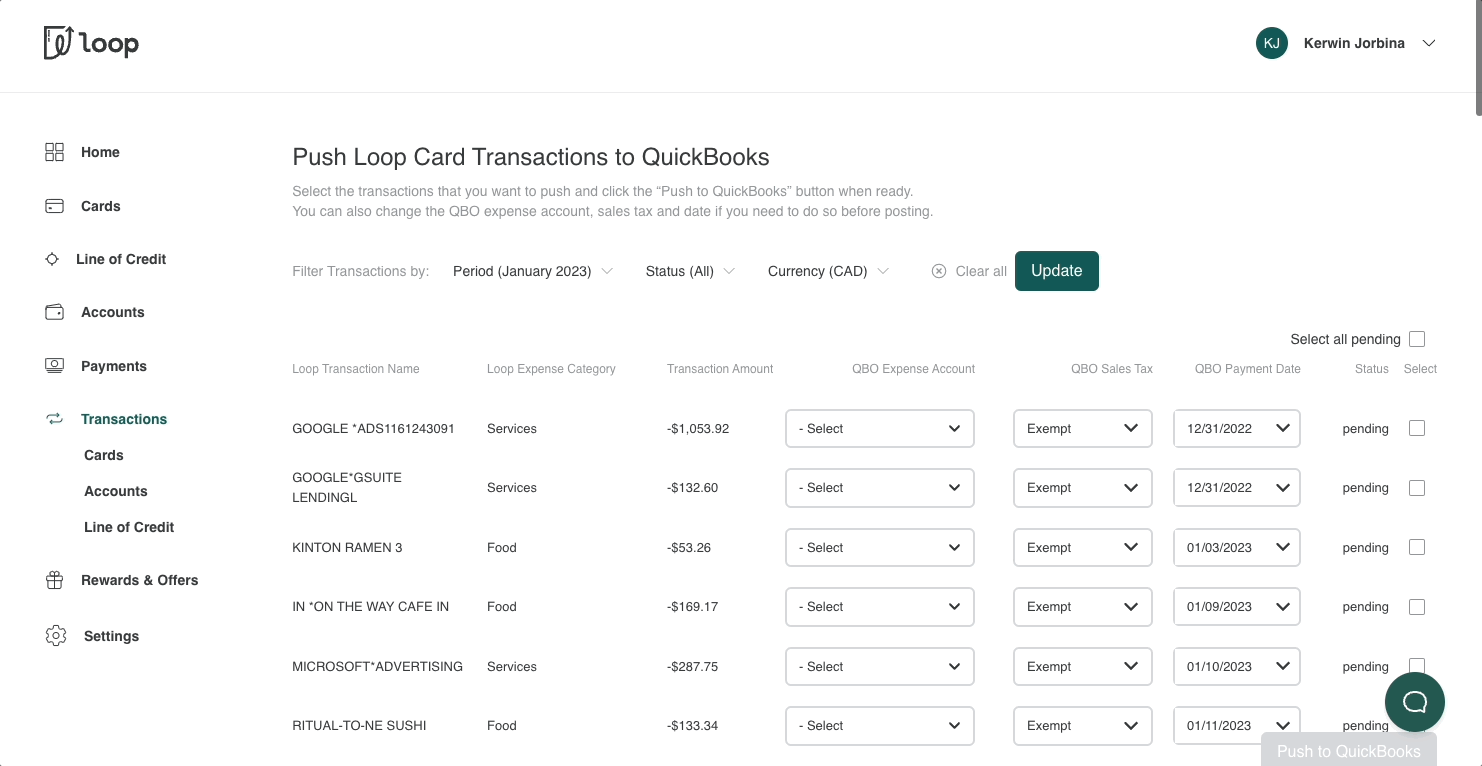Click the Clear all circle-x icon

[939, 271]
